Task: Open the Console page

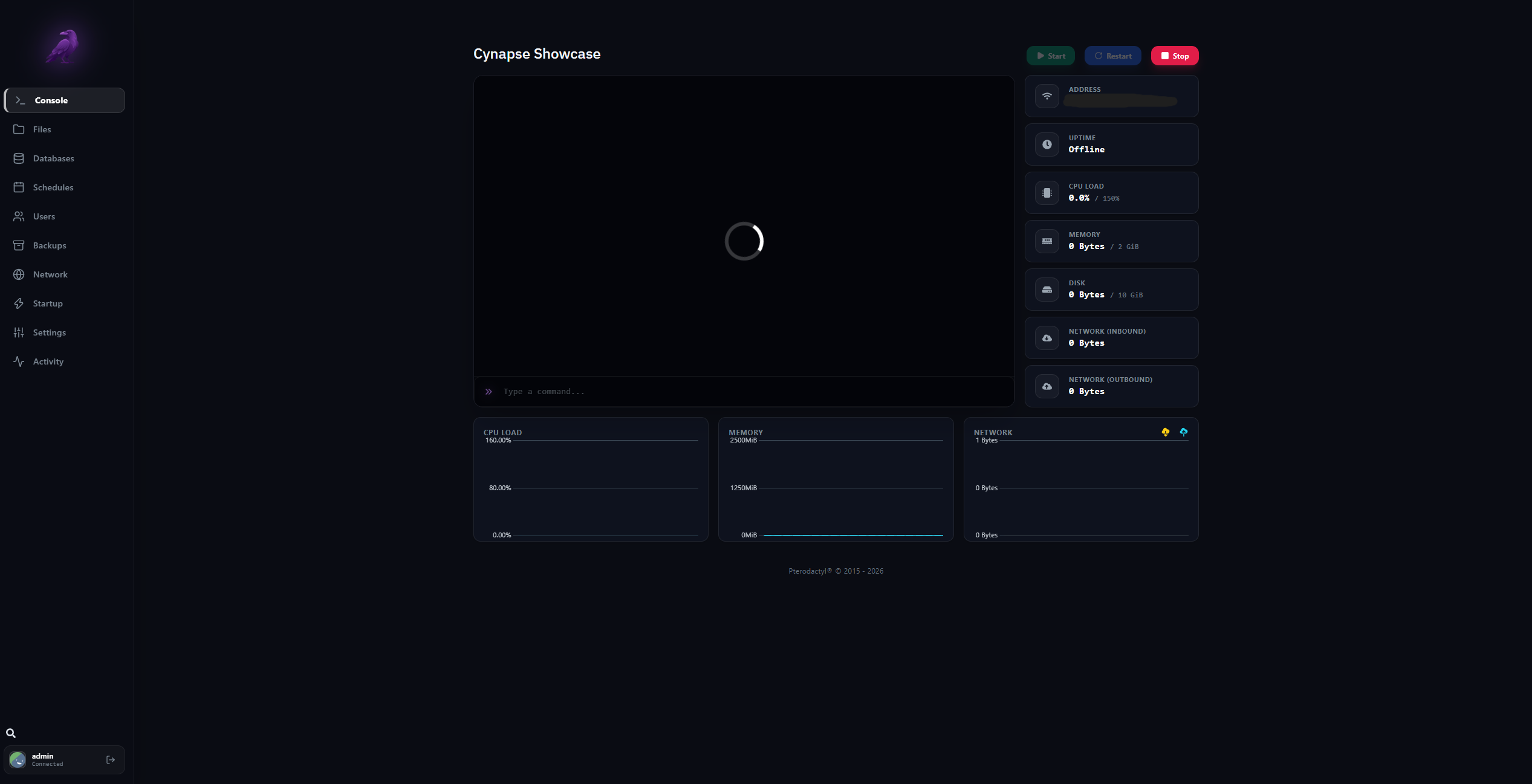Action: click(x=65, y=100)
